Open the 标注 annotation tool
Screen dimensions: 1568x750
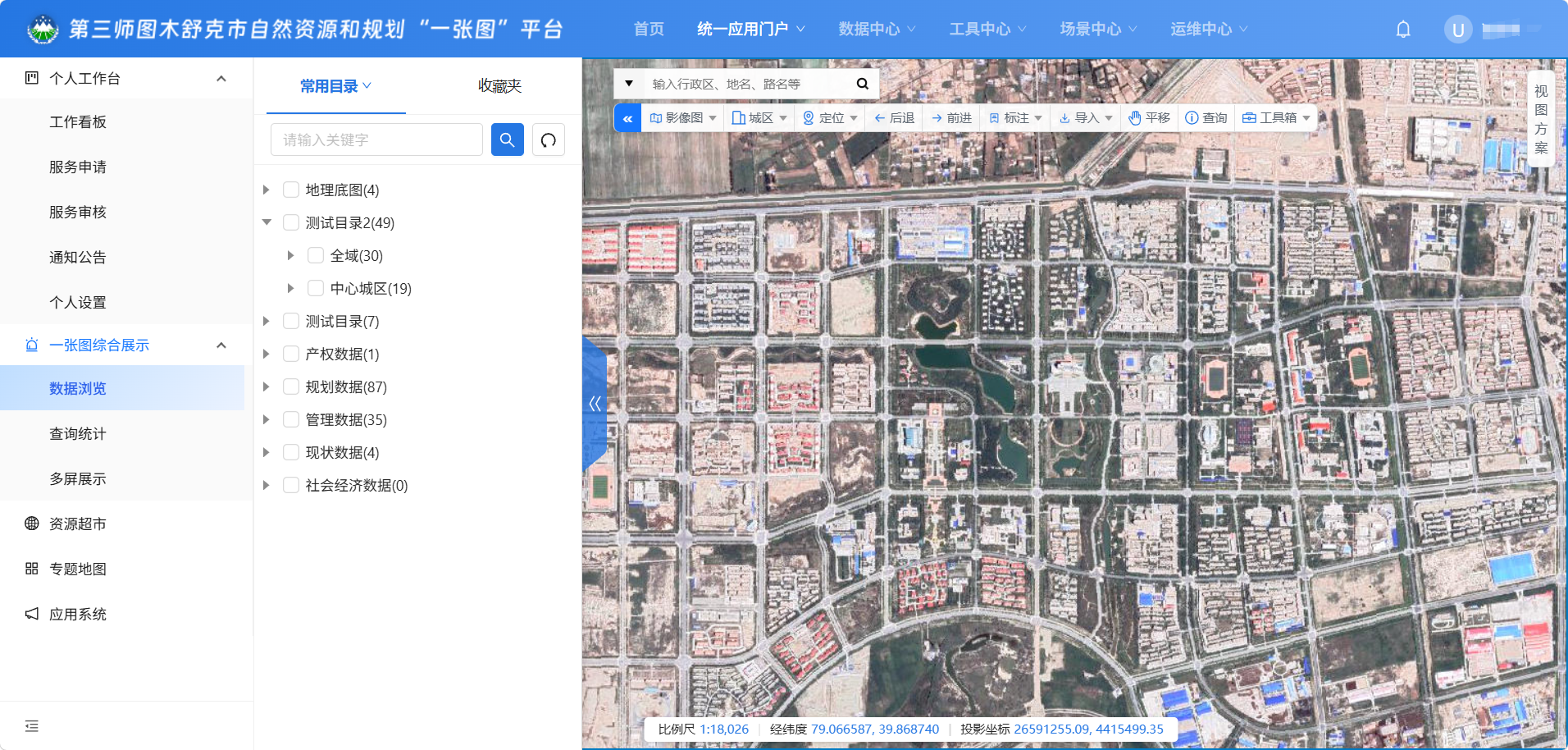click(x=1015, y=118)
